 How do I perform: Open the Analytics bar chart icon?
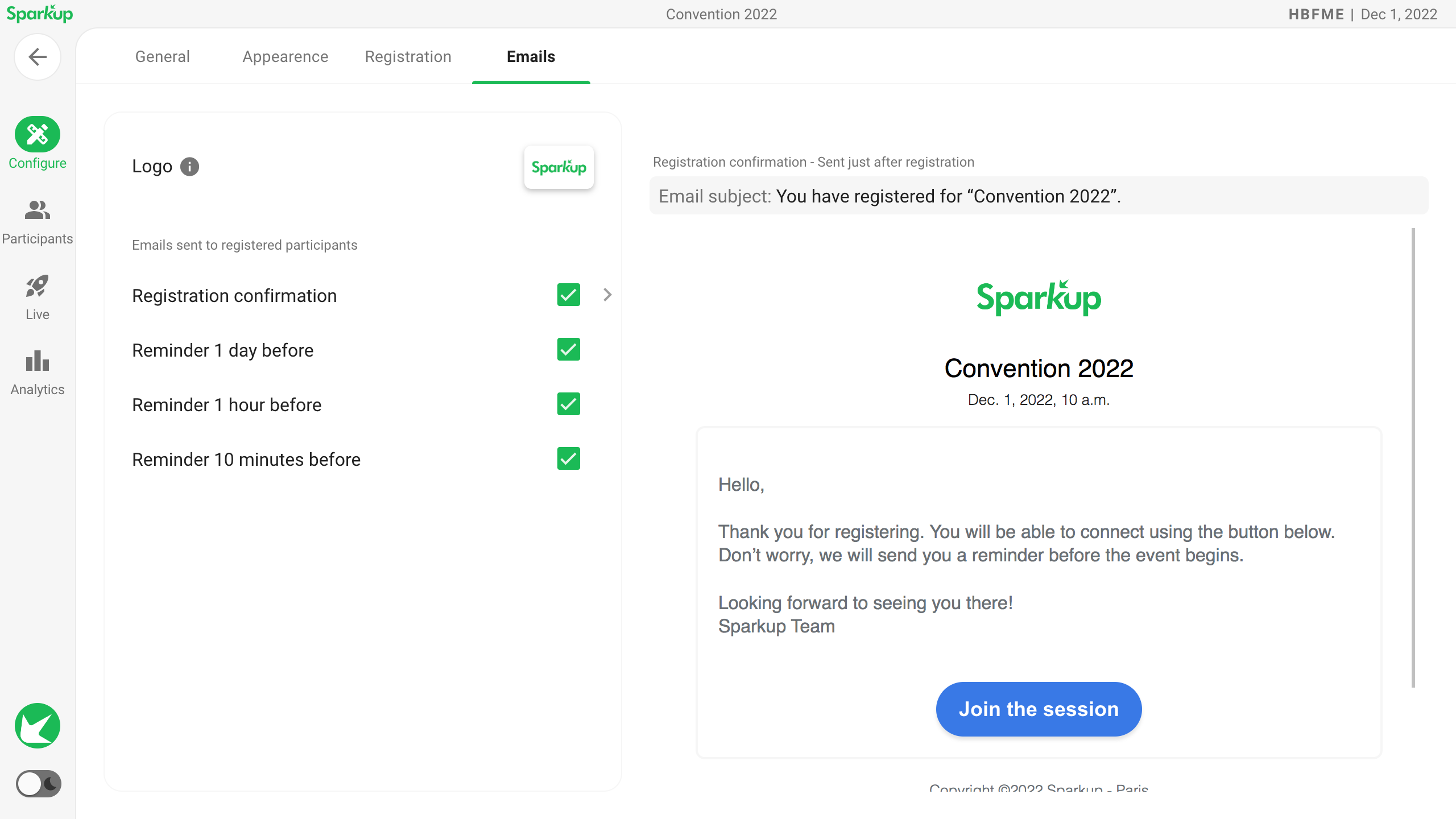tap(38, 361)
